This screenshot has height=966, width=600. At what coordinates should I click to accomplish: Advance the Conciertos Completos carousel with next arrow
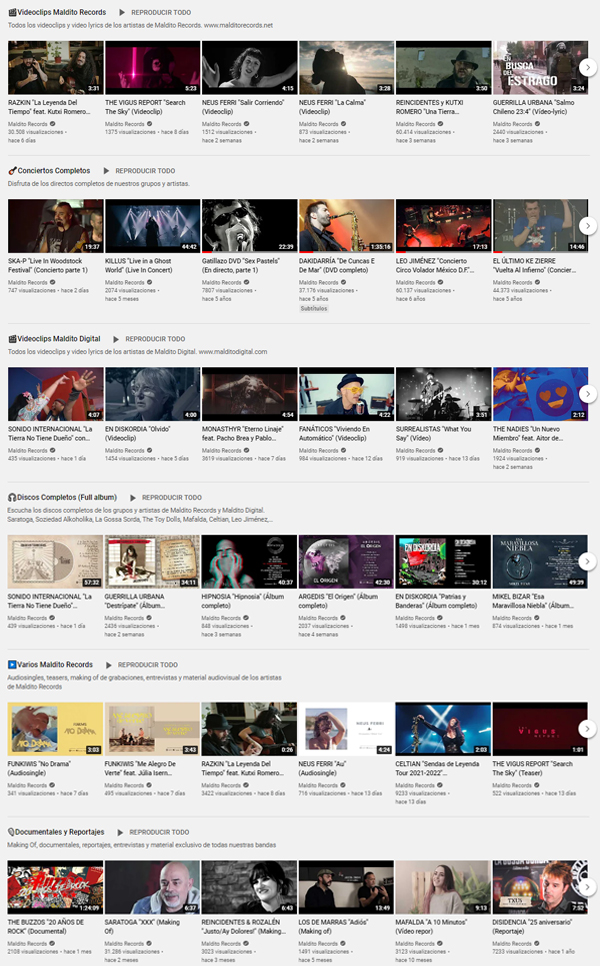[x=588, y=225]
